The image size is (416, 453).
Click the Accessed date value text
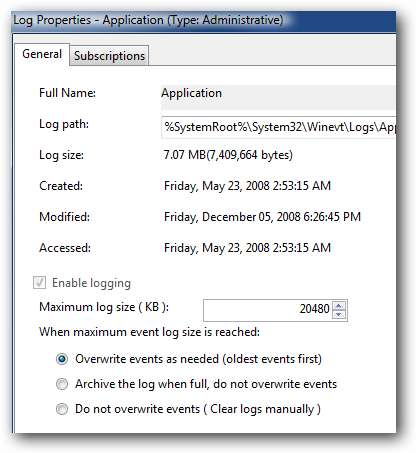247,248
